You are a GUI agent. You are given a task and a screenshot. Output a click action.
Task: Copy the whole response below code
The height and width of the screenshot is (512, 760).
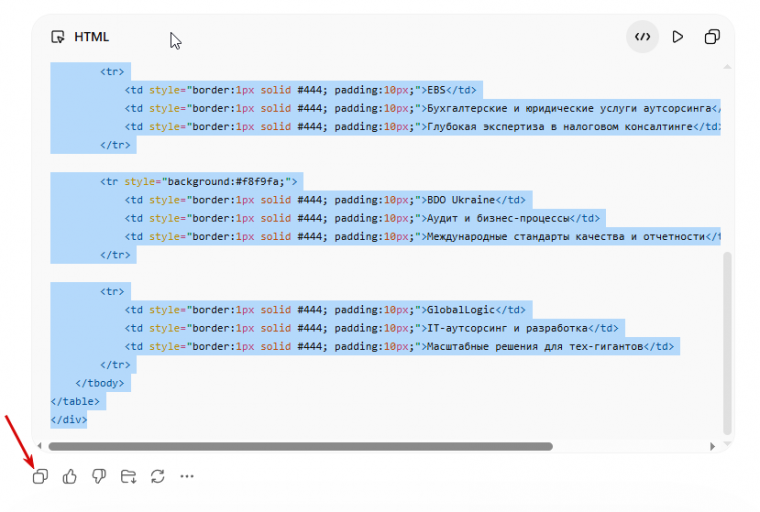40,476
